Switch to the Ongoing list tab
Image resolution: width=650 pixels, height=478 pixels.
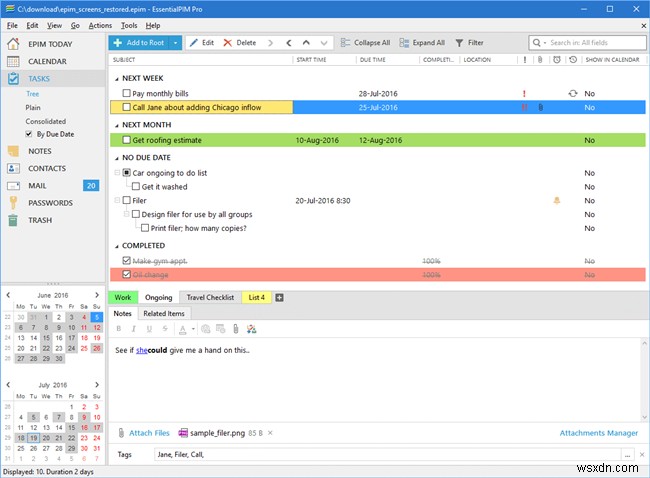click(x=158, y=297)
